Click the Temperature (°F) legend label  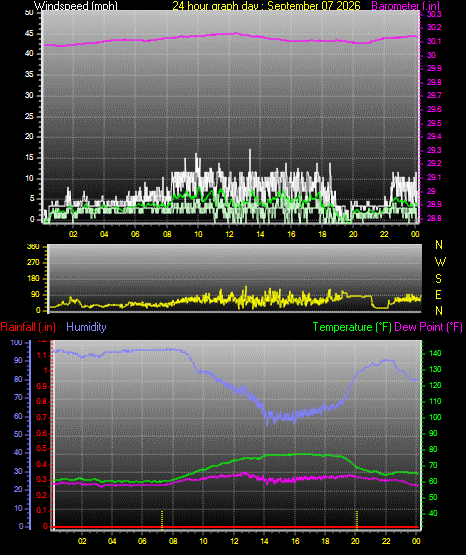click(352, 327)
